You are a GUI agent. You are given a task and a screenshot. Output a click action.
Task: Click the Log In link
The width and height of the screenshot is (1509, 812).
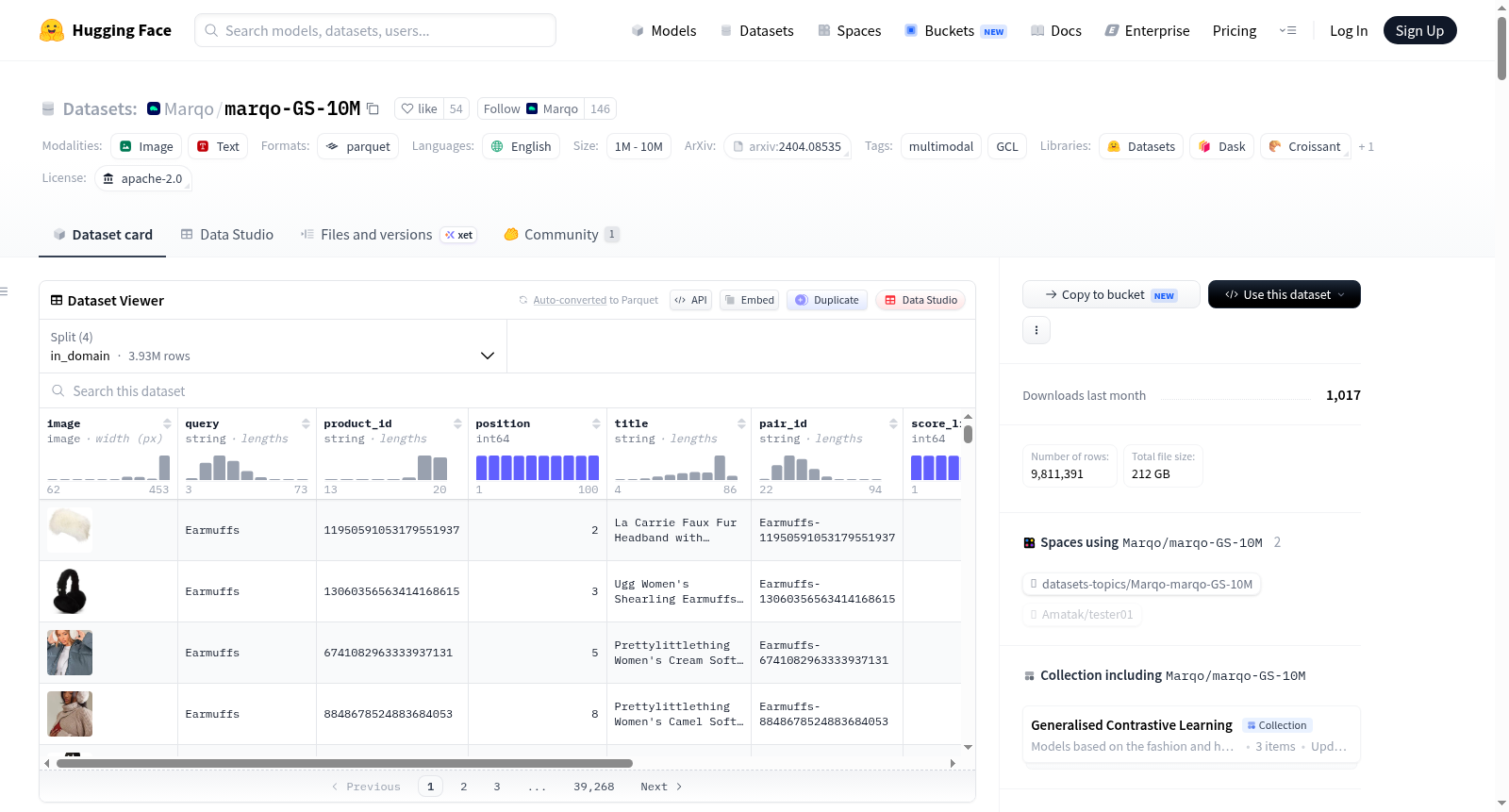(x=1349, y=30)
